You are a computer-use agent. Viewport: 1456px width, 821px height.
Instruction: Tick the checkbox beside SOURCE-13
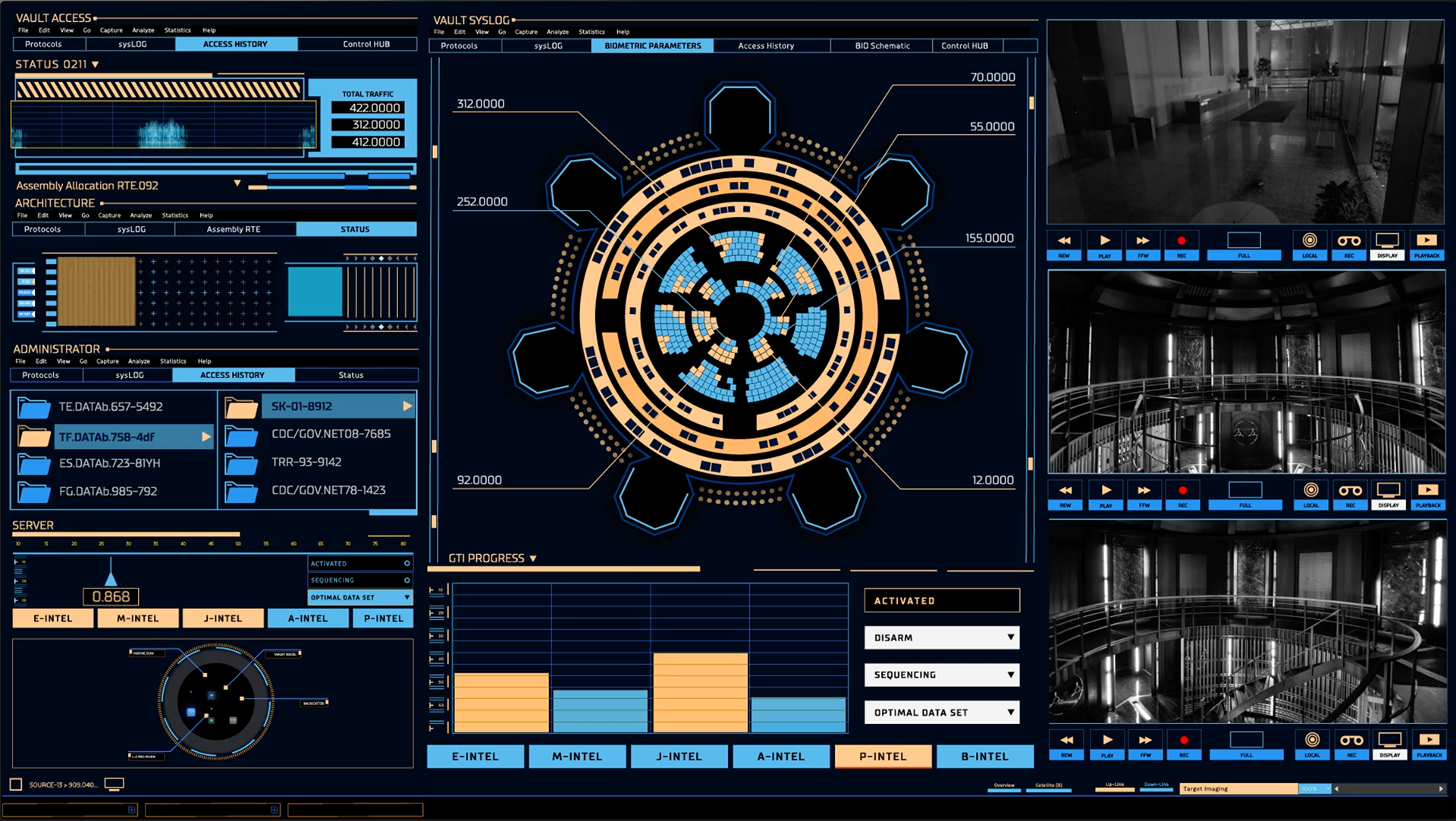(16, 785)
